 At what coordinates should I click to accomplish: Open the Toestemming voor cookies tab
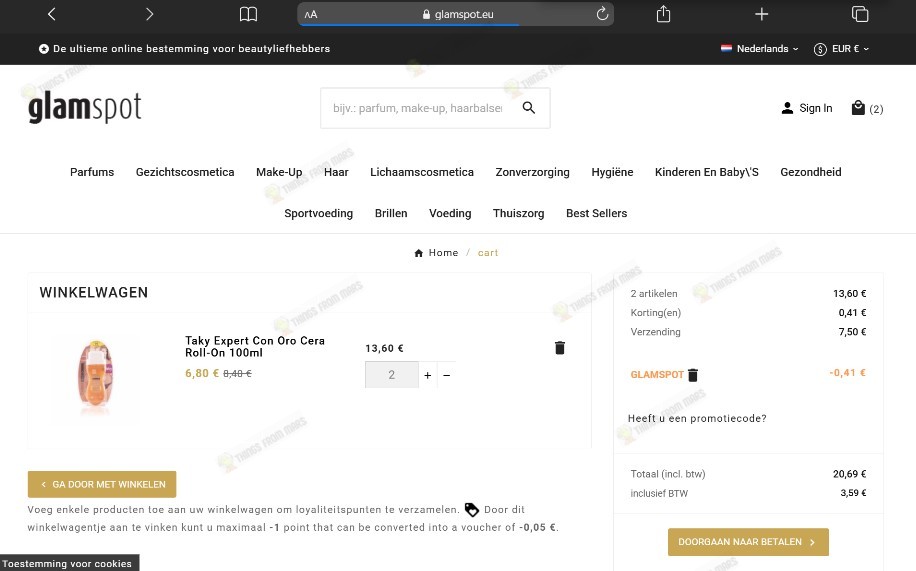click(69, 563)
